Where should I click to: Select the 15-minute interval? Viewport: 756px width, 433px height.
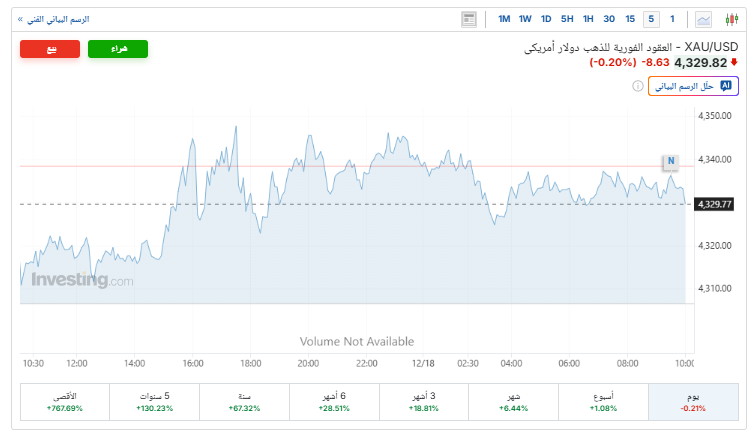coord(630,19)
